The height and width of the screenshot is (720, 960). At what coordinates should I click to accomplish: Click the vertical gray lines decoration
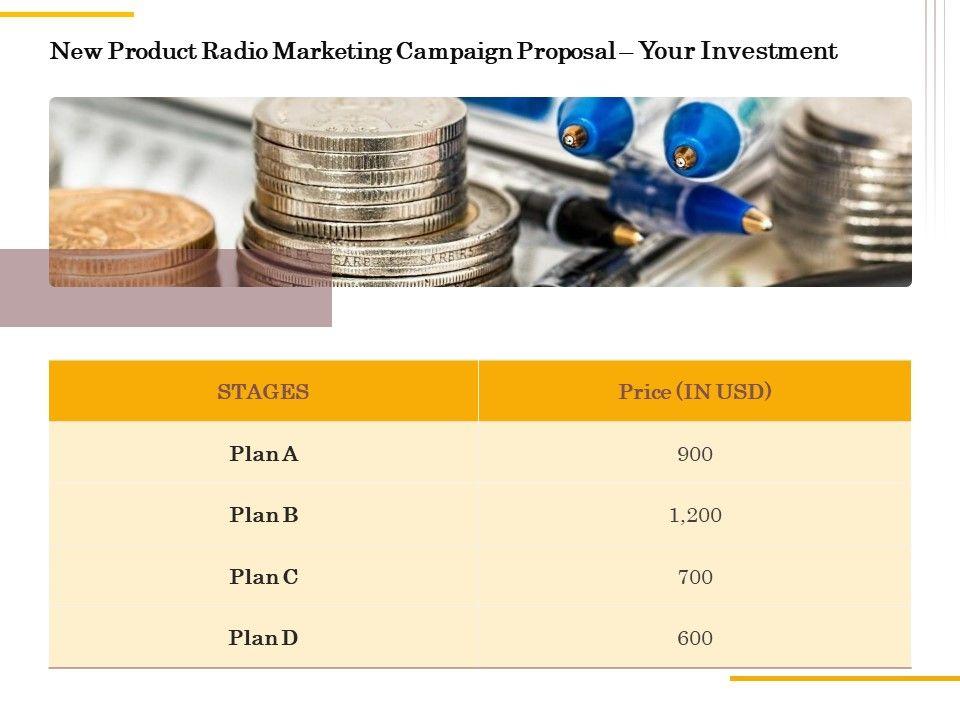(x=935, y=100)
